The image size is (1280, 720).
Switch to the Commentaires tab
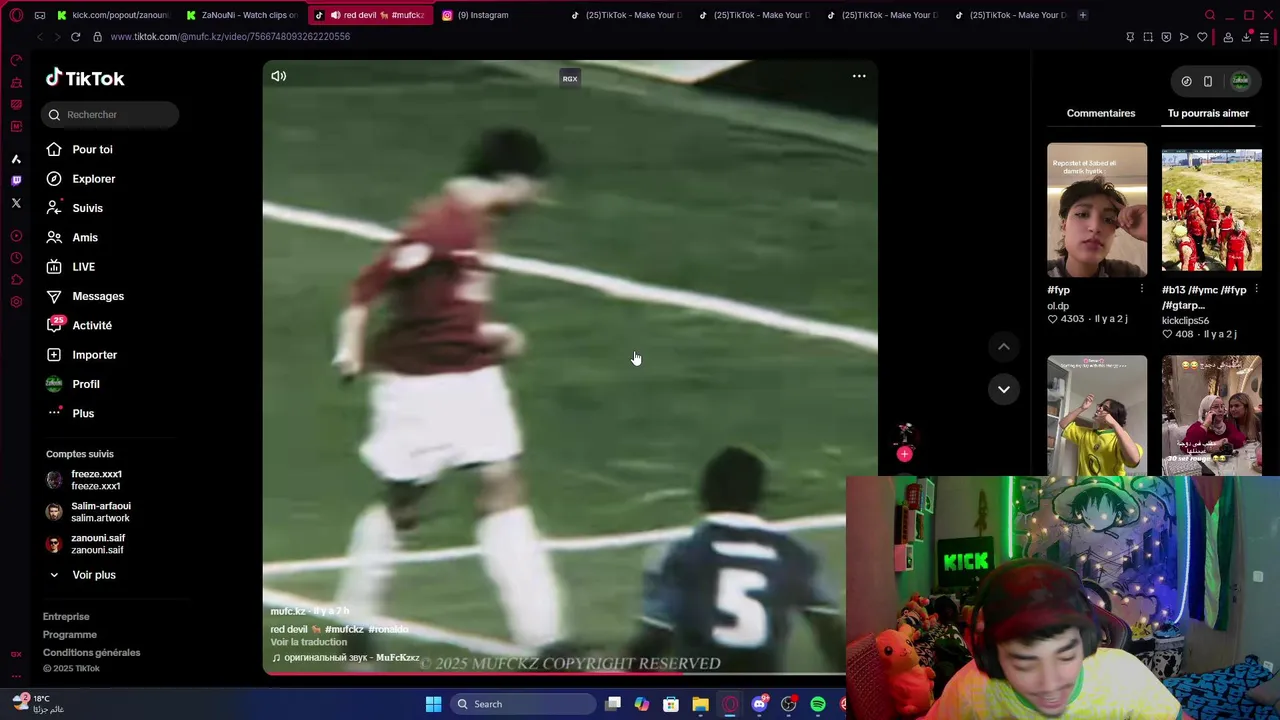coord(1100,113)
